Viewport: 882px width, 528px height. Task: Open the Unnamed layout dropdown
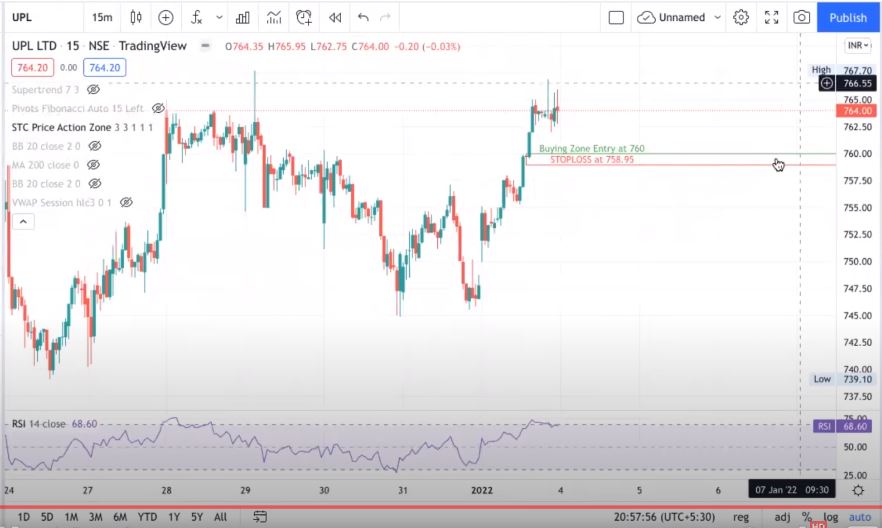[680, 17]
